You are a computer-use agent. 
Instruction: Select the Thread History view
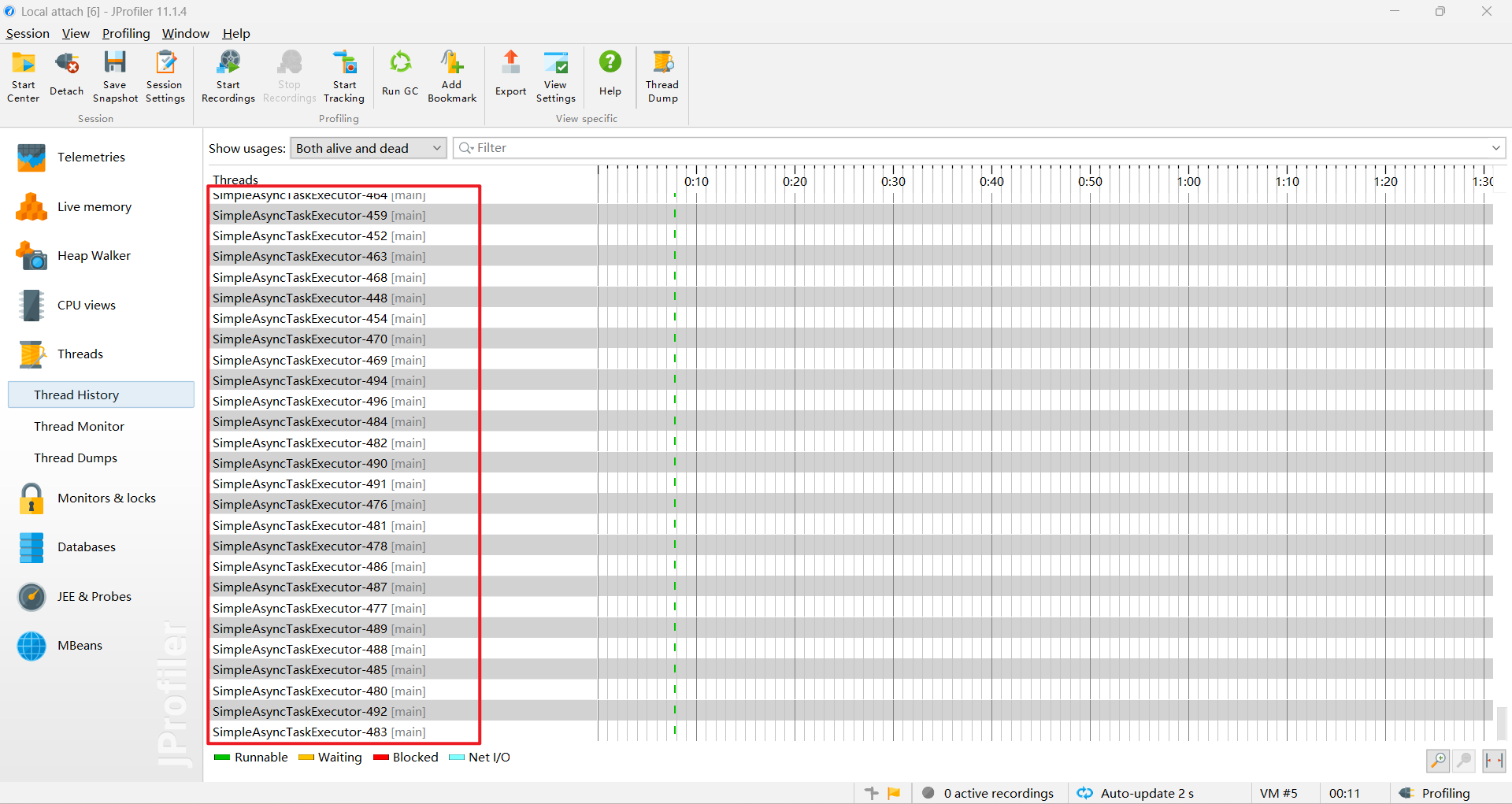101,395
